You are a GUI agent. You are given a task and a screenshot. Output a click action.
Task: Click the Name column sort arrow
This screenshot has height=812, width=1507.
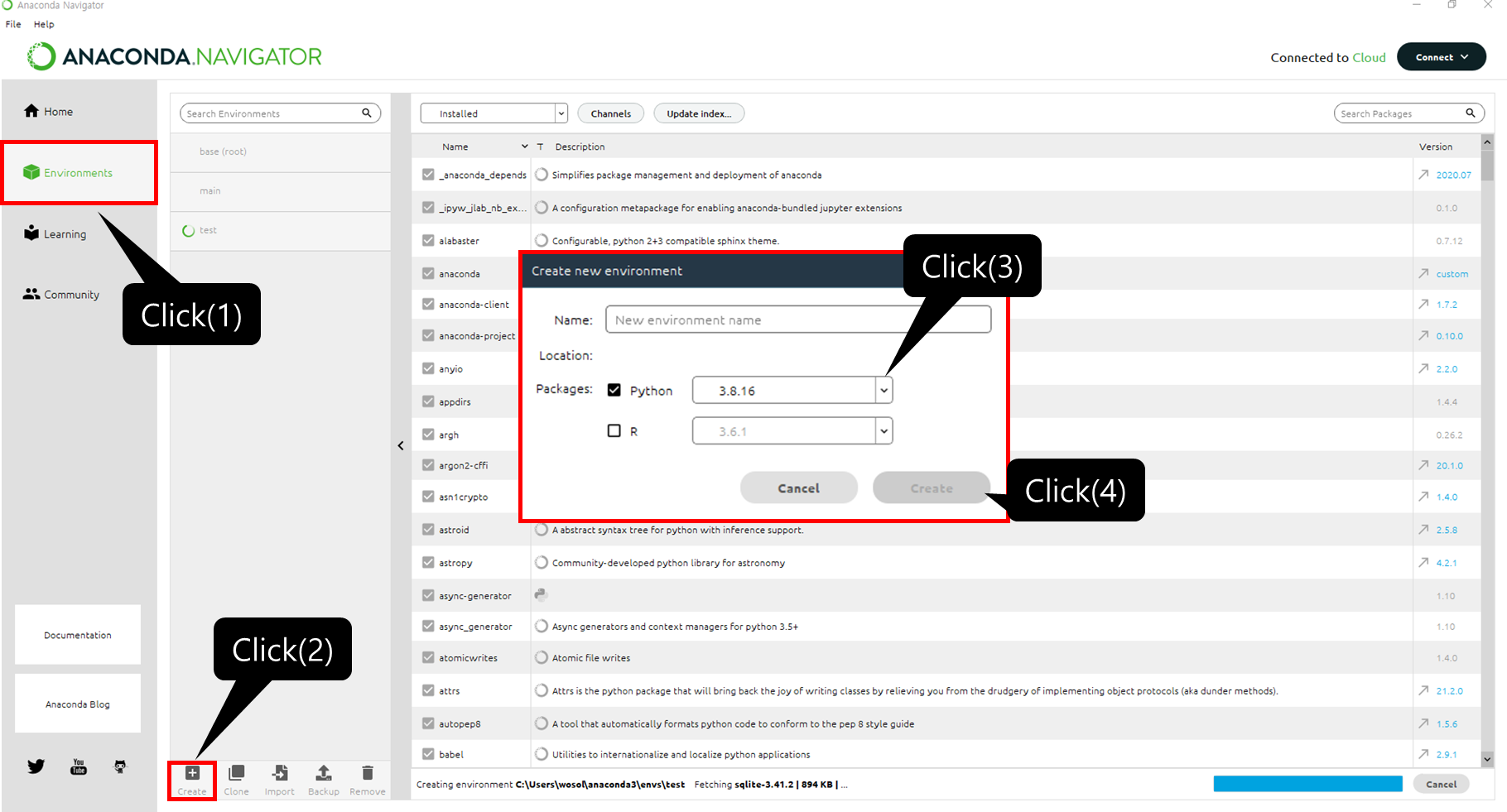(524, 147)
